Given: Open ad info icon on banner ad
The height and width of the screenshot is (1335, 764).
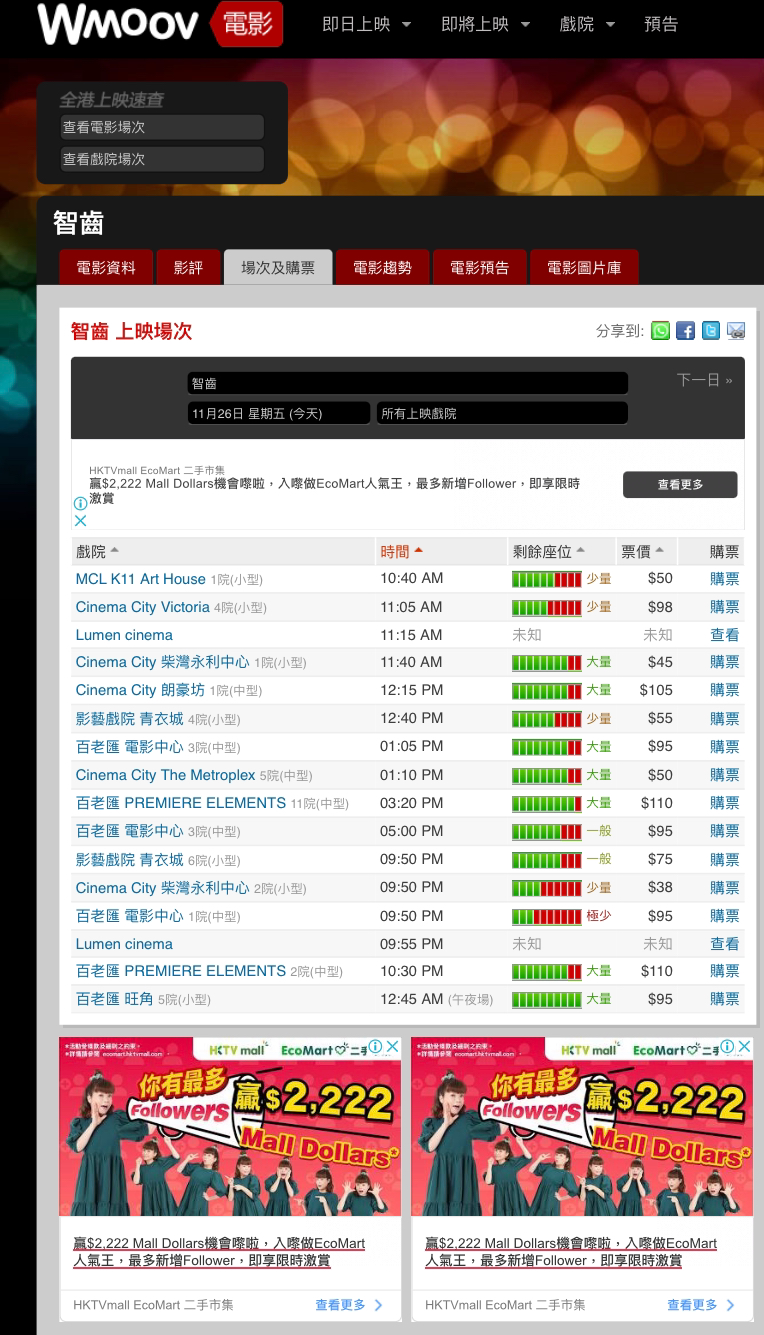Looking at the screenshot, I should pyautogui.click(x=81, y=504).
